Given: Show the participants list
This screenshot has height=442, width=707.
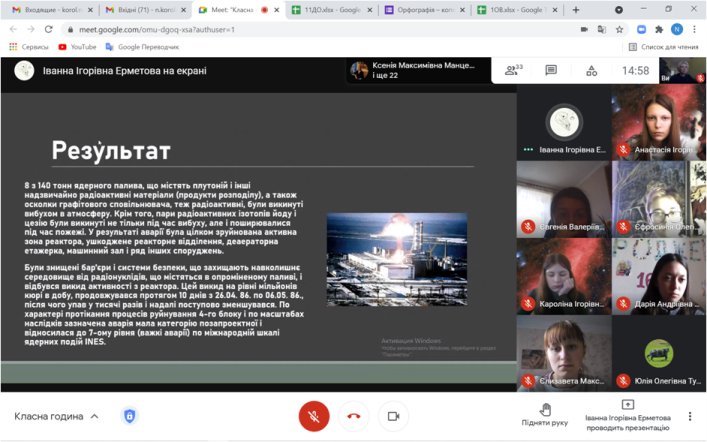Looking at the screenshot, I should [x=513, y=70].
